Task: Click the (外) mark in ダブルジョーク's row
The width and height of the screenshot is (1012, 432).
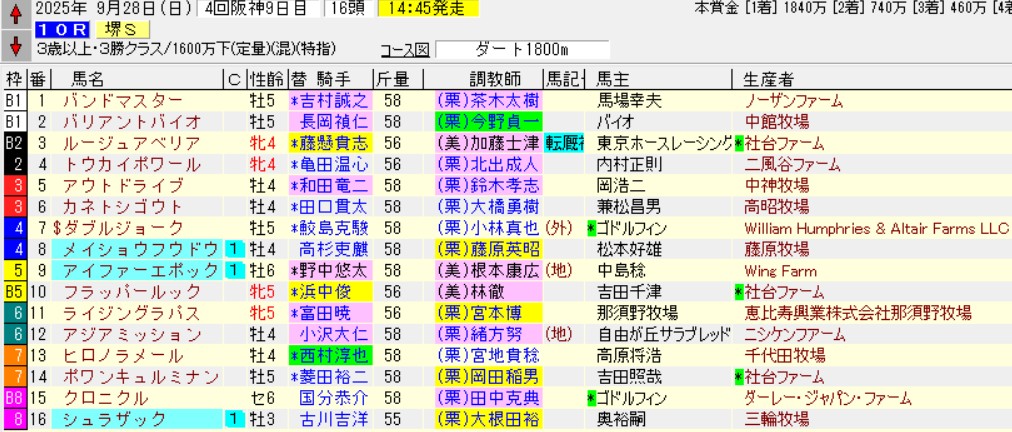Action: coord(561,228)
